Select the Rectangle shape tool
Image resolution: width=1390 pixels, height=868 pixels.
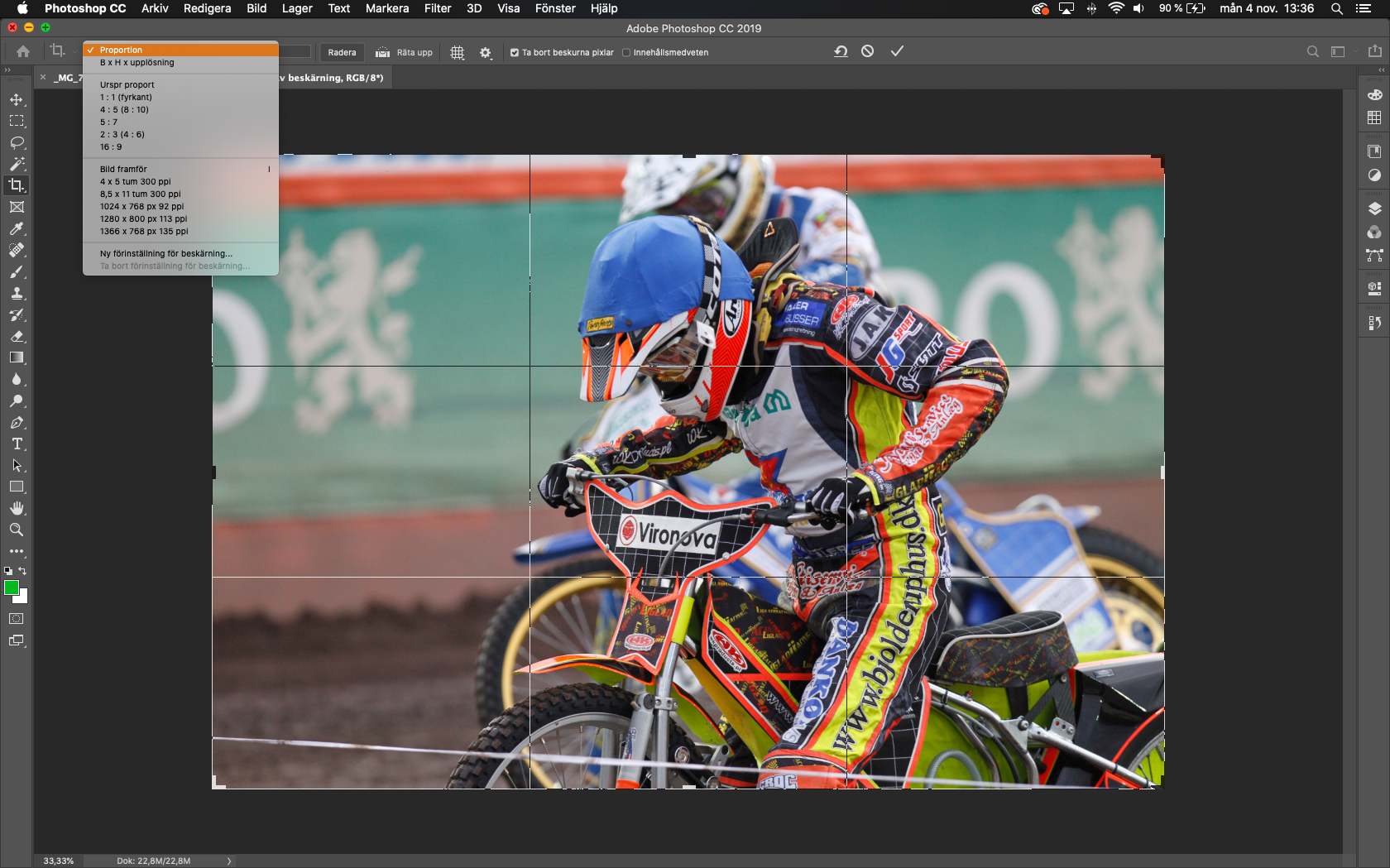click(x=17, y=487)
